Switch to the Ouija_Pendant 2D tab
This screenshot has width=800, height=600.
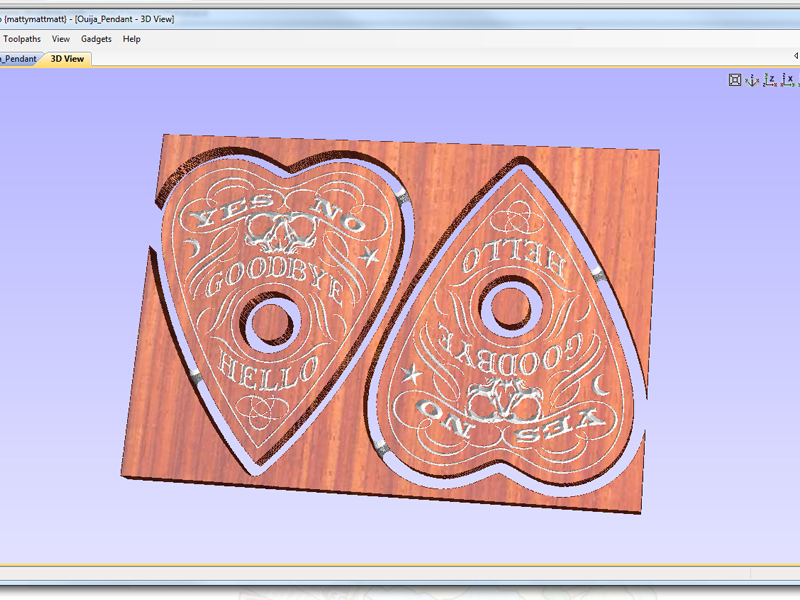pos(19,59)
